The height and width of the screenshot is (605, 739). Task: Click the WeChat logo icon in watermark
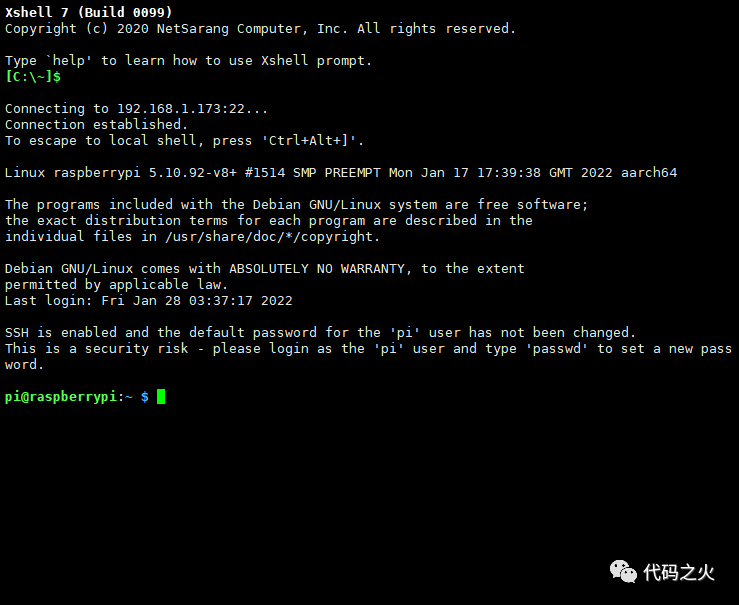623,572
